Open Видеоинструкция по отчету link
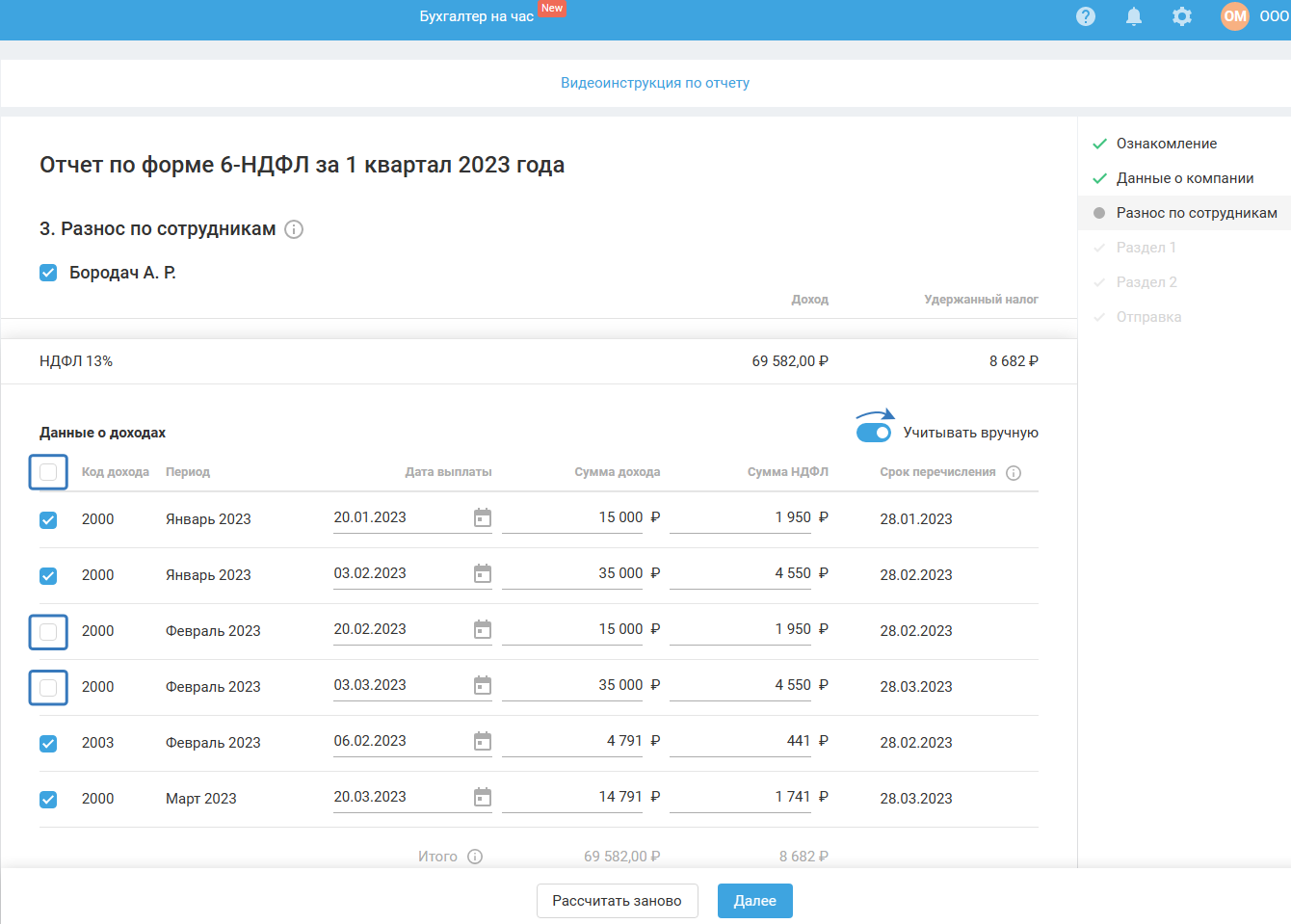This screenshot has height=924, width=1291. point(655,83)
